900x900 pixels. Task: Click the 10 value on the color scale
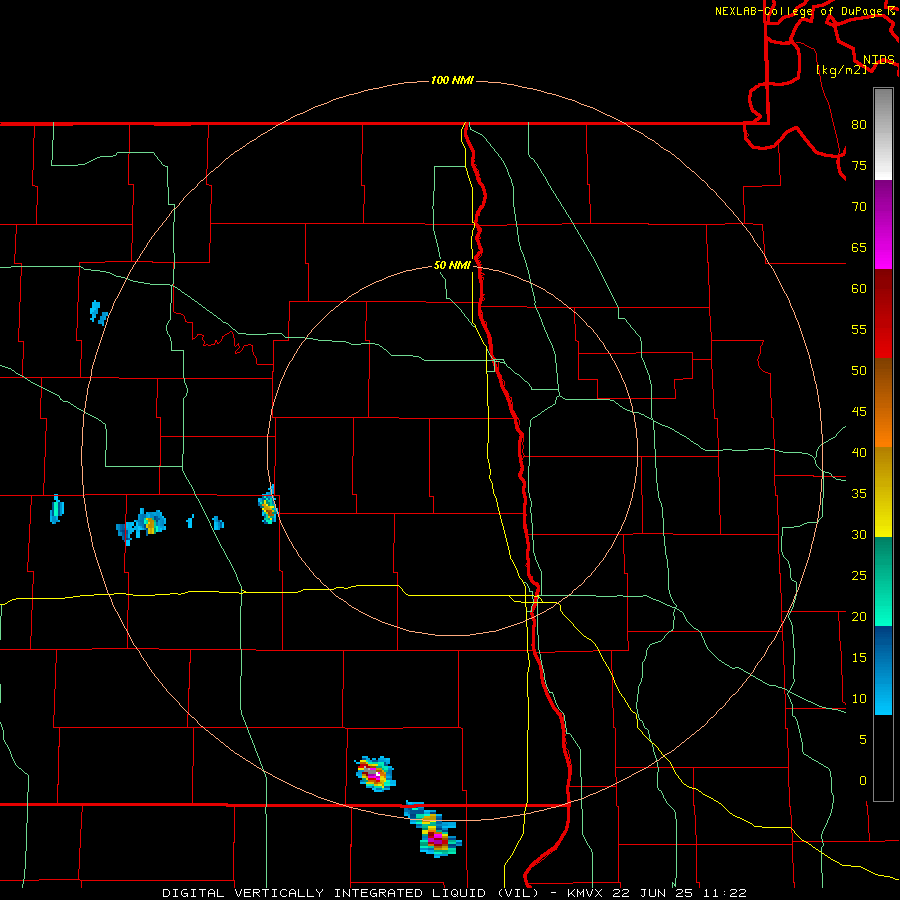(x=859, y=699)
